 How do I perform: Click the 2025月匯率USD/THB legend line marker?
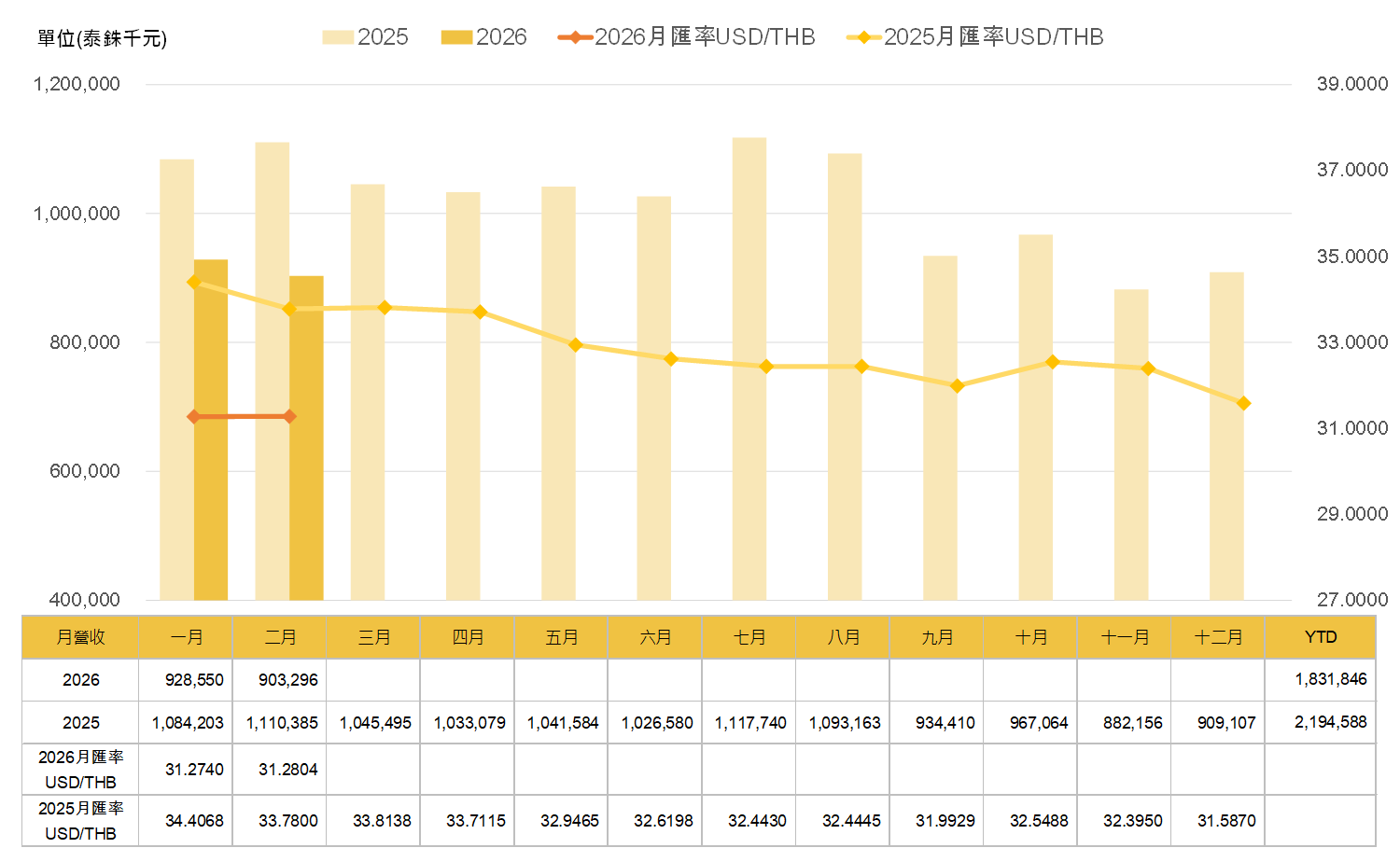pyautogui.click(x=864, y=37)
